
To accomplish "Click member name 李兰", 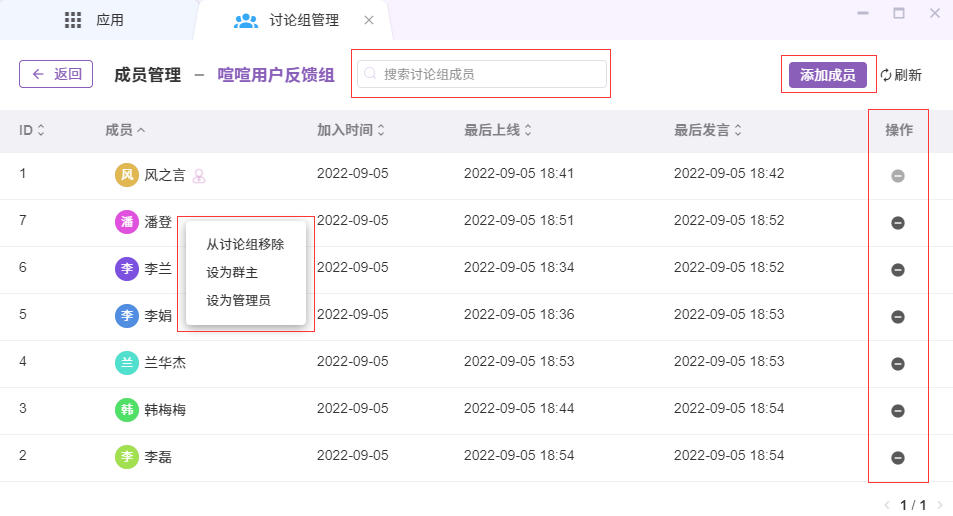I will pyautogui.click(x=158, y=269).
